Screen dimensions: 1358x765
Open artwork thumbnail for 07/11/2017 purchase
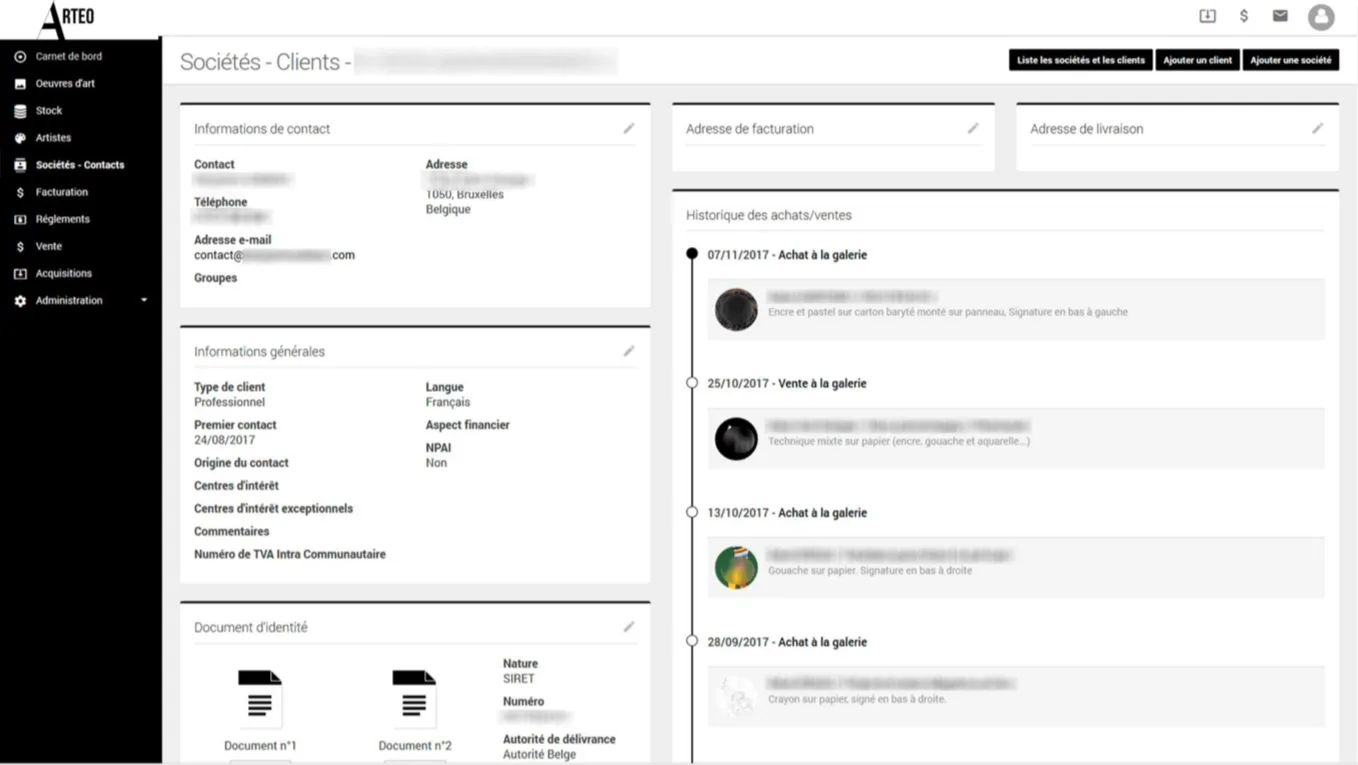[x=736, y=310]
